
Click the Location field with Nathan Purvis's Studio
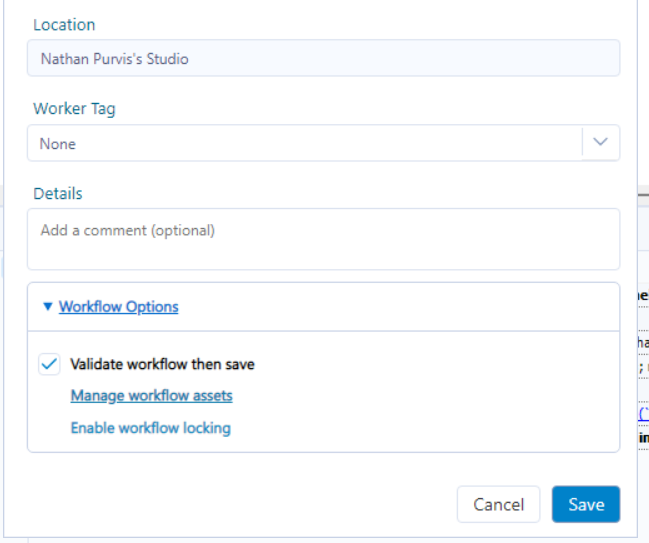pos(323,59)
